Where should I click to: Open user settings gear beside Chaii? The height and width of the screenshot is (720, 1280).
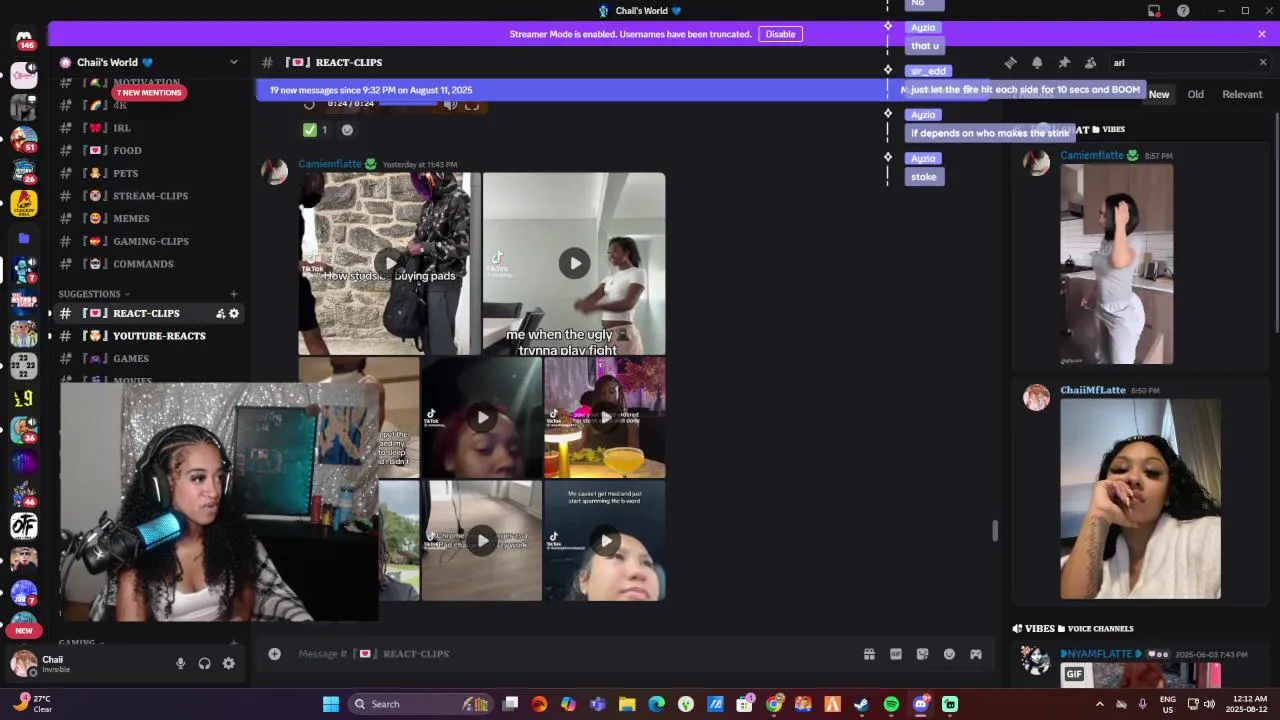pos(229,663)
